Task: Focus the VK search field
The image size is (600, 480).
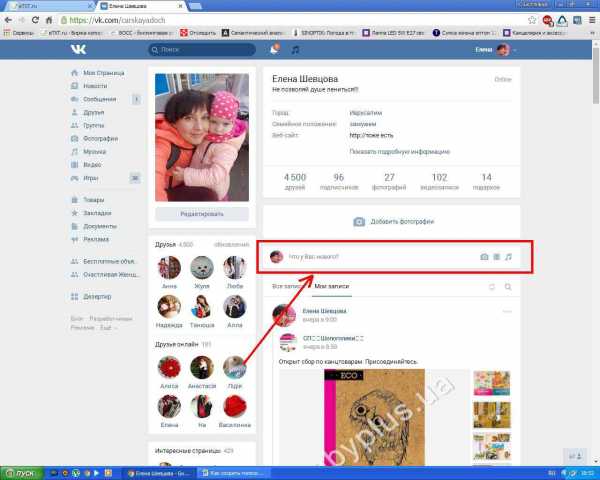Action: [202, 50]
